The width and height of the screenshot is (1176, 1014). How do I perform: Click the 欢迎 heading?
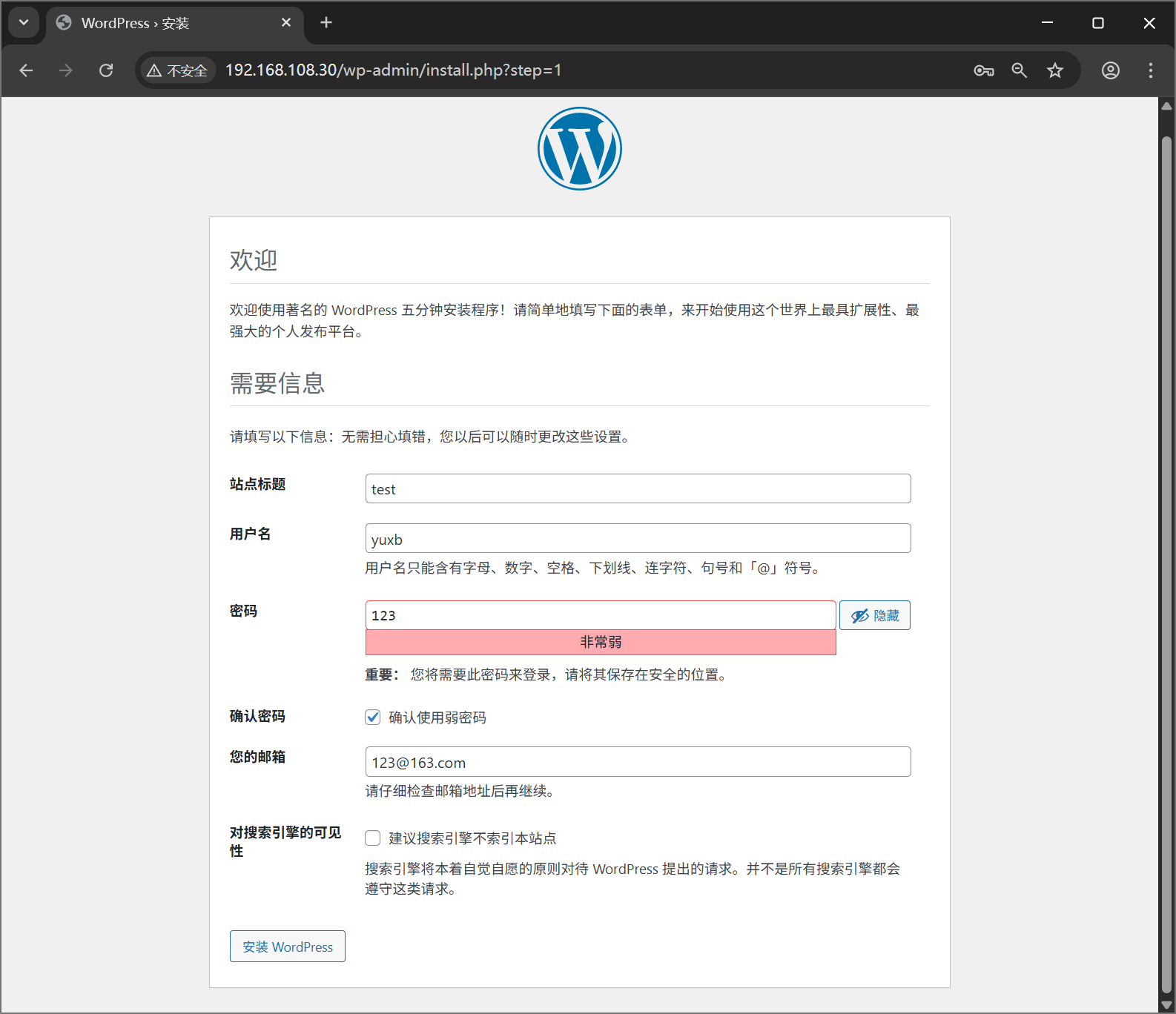[x=254, y=260]
